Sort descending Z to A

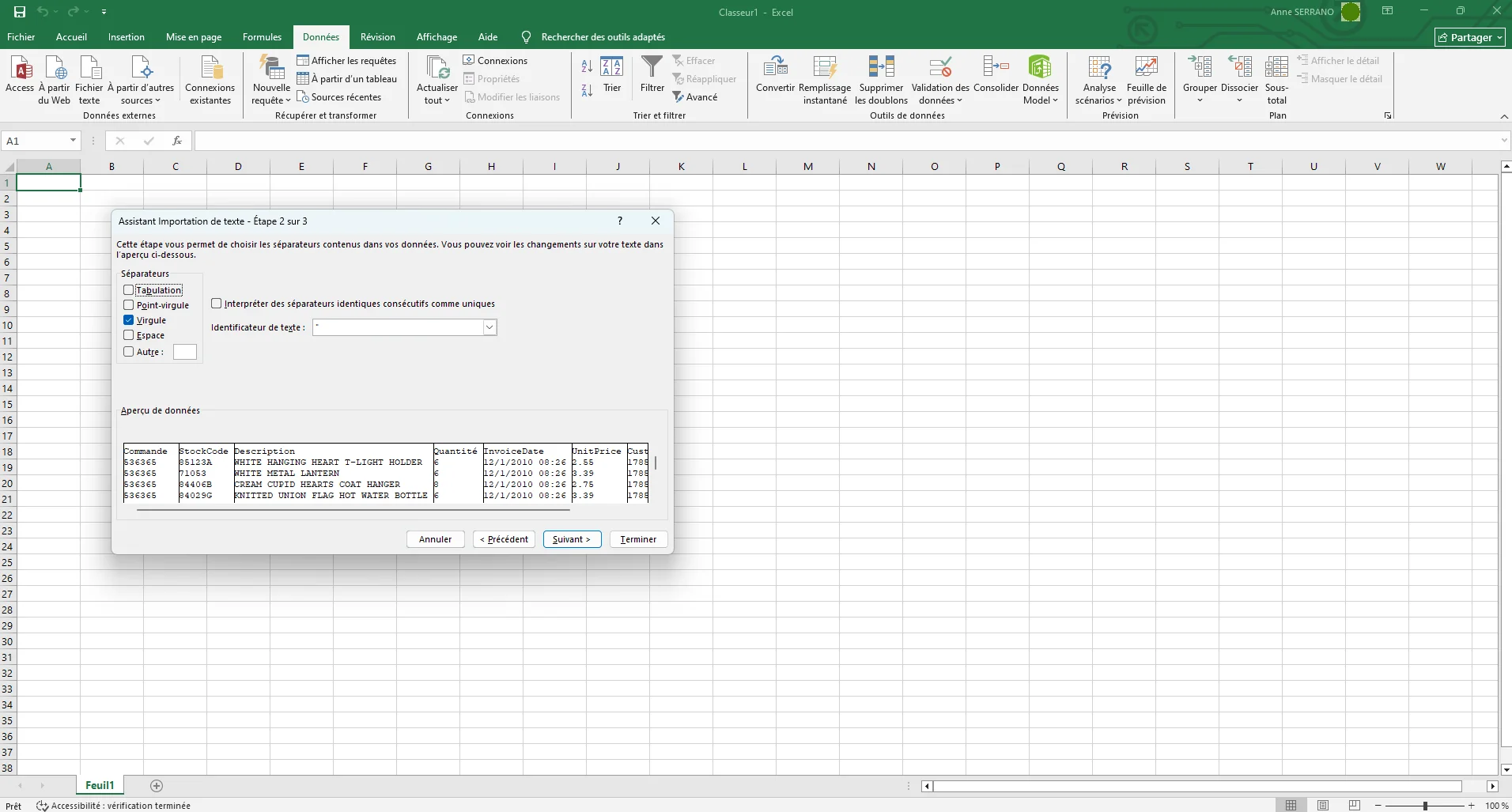(587, 90)
